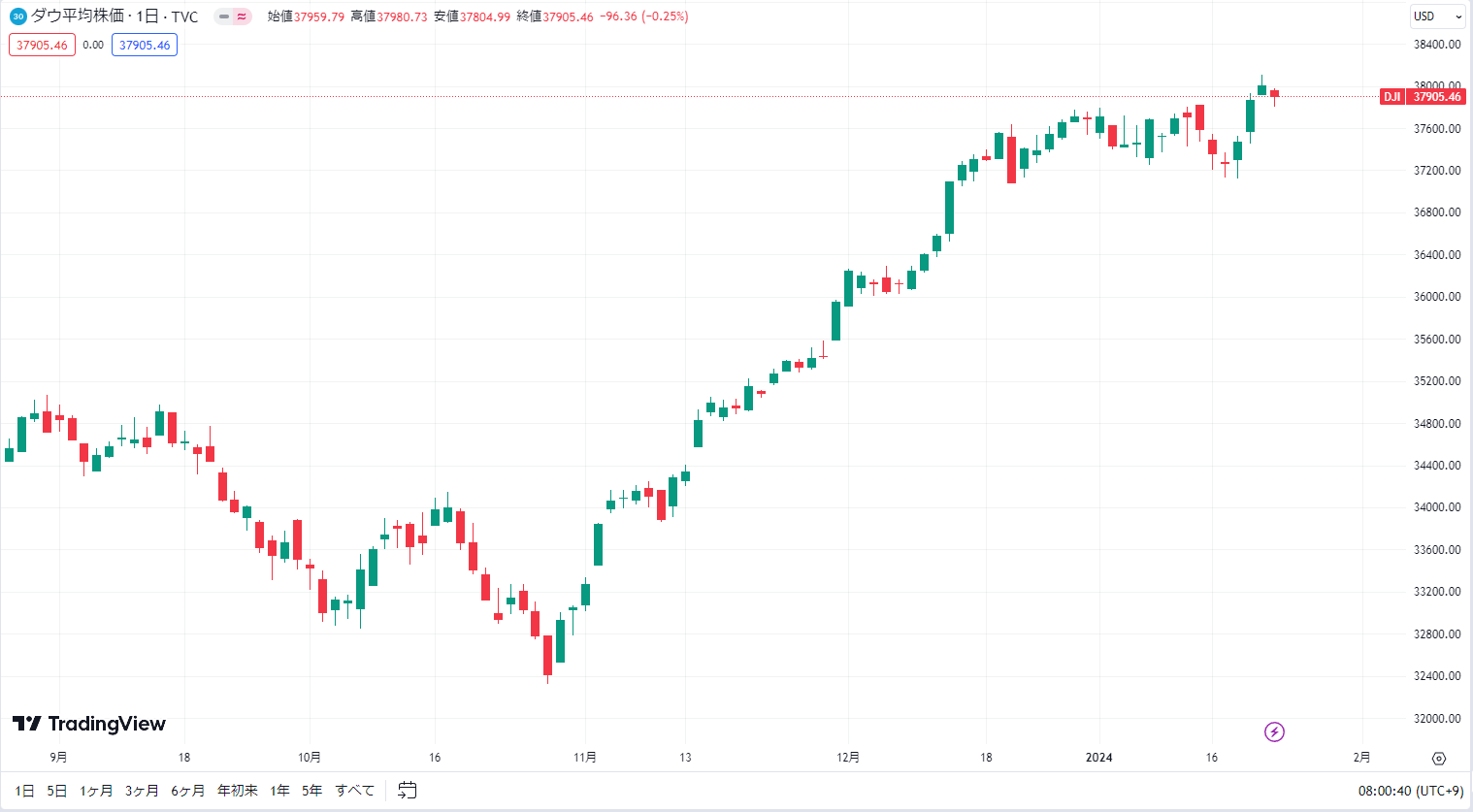Select the 3ヶ月 time range
Screen dimensions: 1473x812
tap(142, 791)
